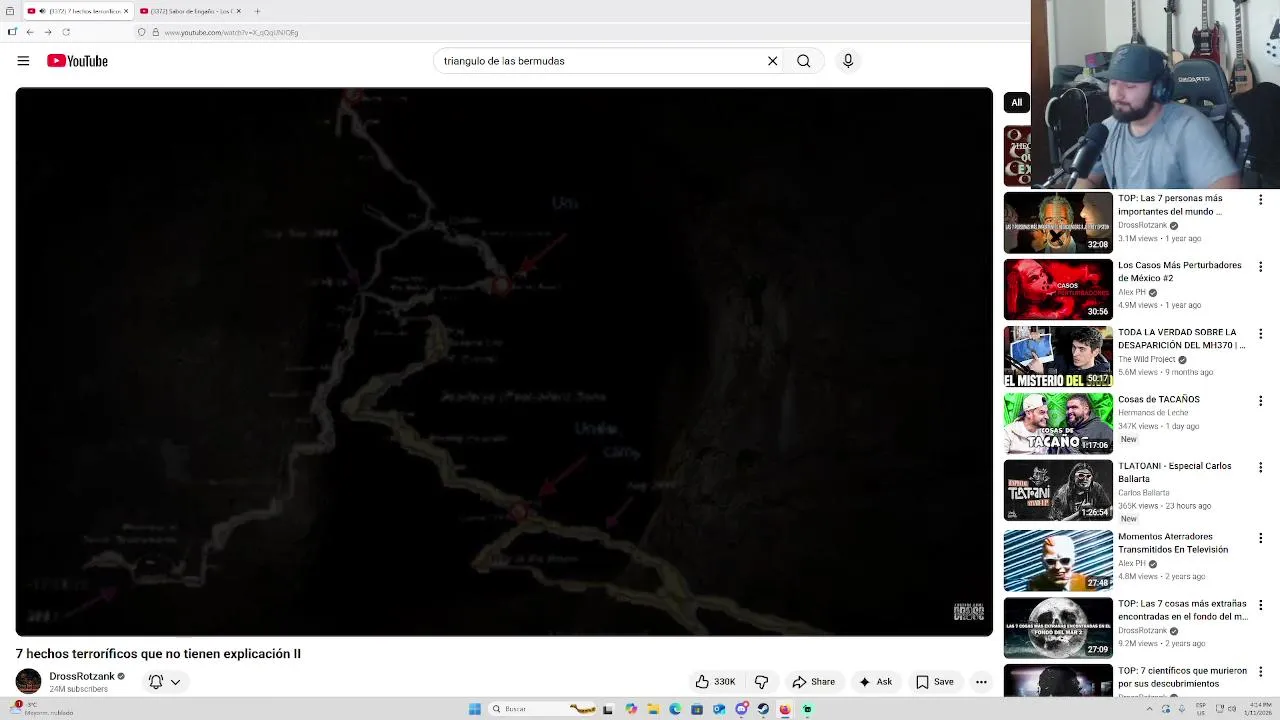This screenshot has width=1280, height=720.
Task: Play the MH370 desaparición video thumbnail
Action: [x=1058, y=356]
